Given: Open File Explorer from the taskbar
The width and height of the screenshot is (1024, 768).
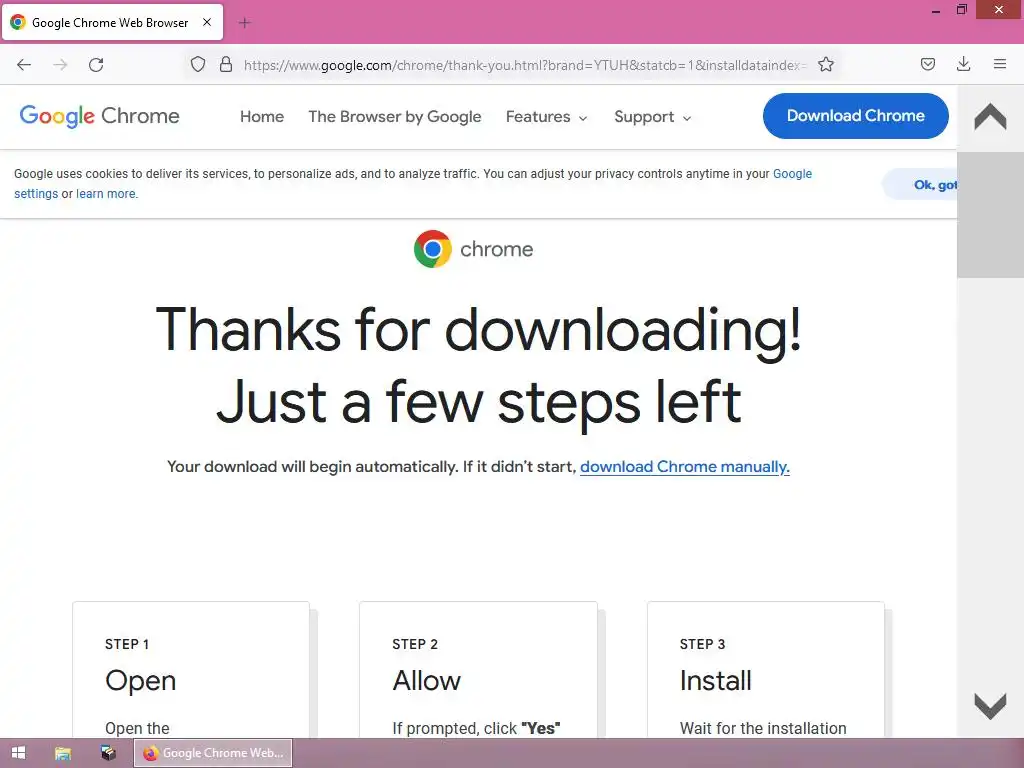Looking at the screenshot, I should [63, 753].
